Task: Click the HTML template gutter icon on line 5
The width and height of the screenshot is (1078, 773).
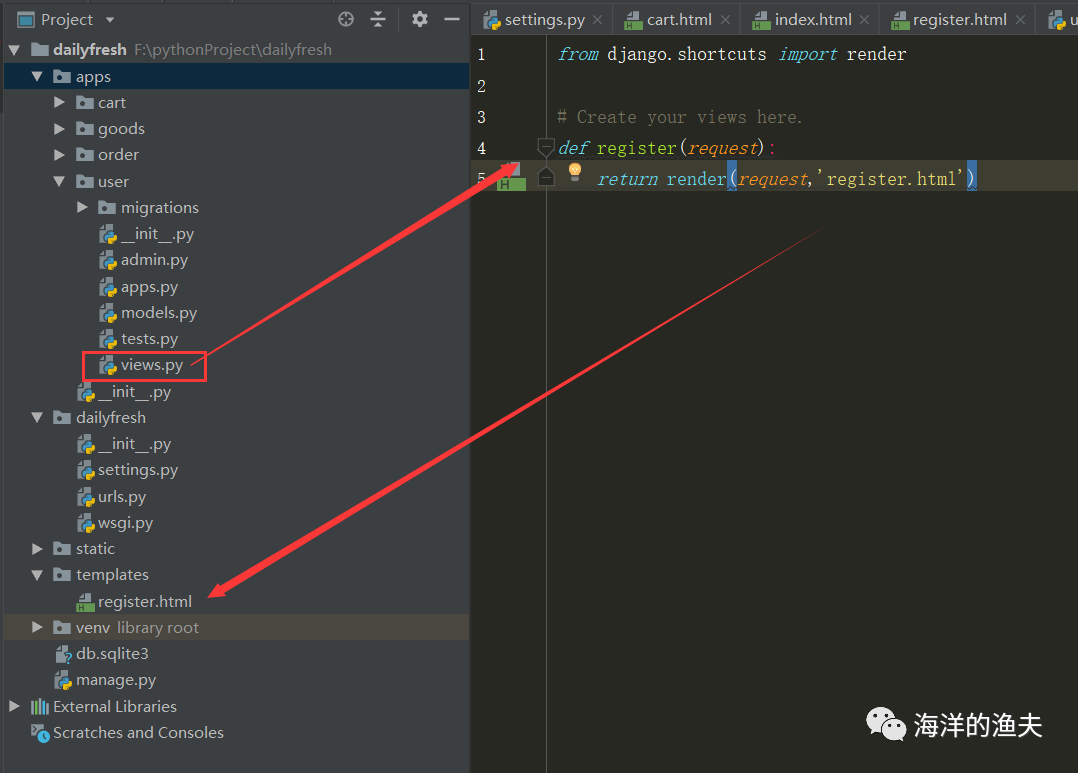Action: pyautogui.click(x=511, y=177)
